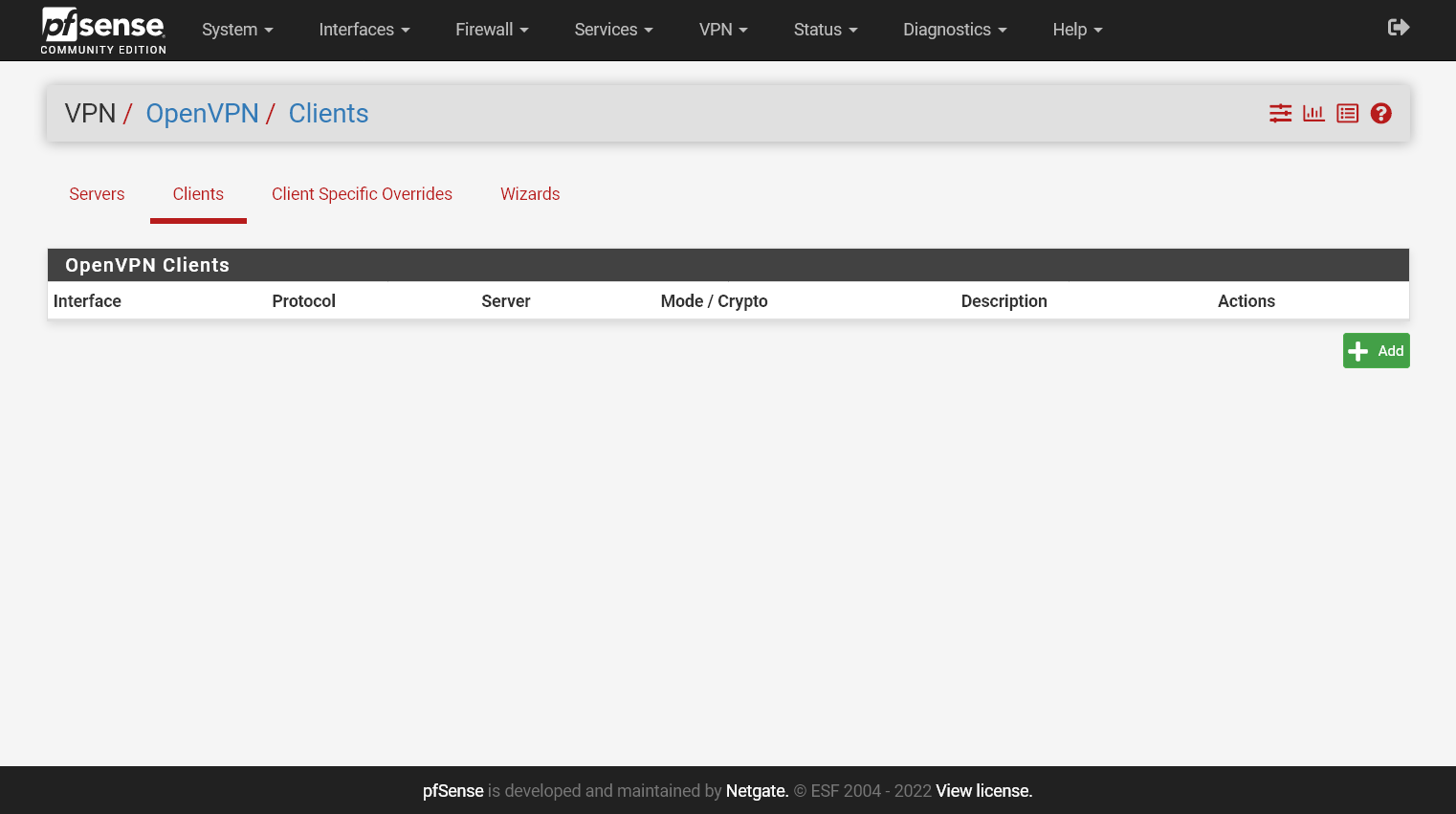Image resolution: width=1456 pixels, height=814 pixels.
Task: Click the green plus icon to add client
Action: (1358, 350)
